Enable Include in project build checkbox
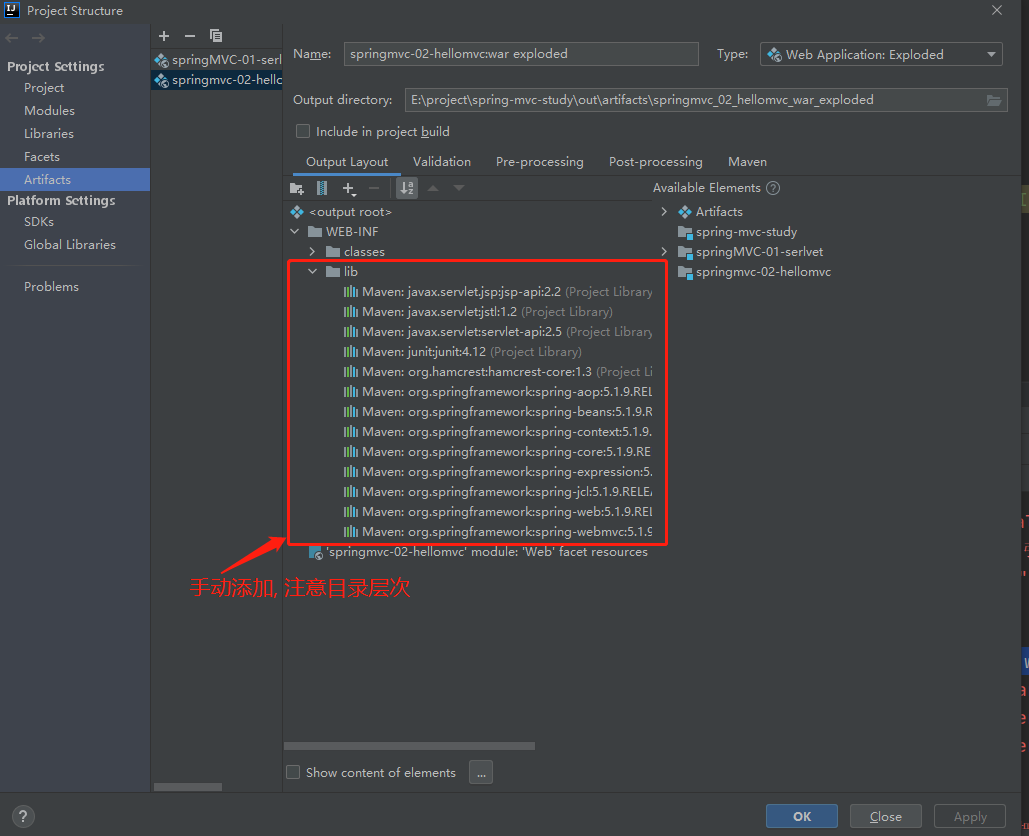 coord(303,131)
